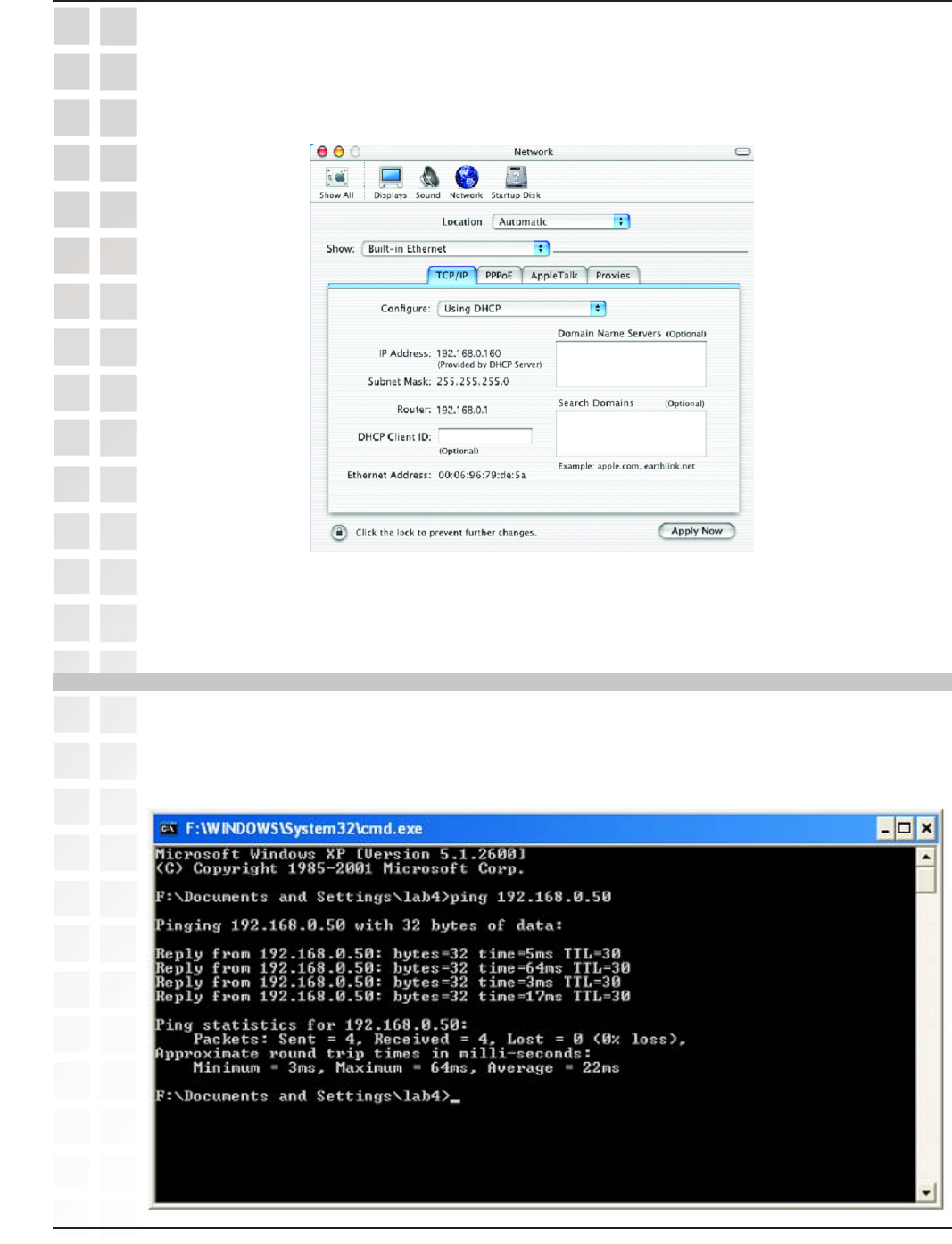Click the 'Ping statistics for 192.168.0.50' line

pyautogui.click(x=311, y=1025)
